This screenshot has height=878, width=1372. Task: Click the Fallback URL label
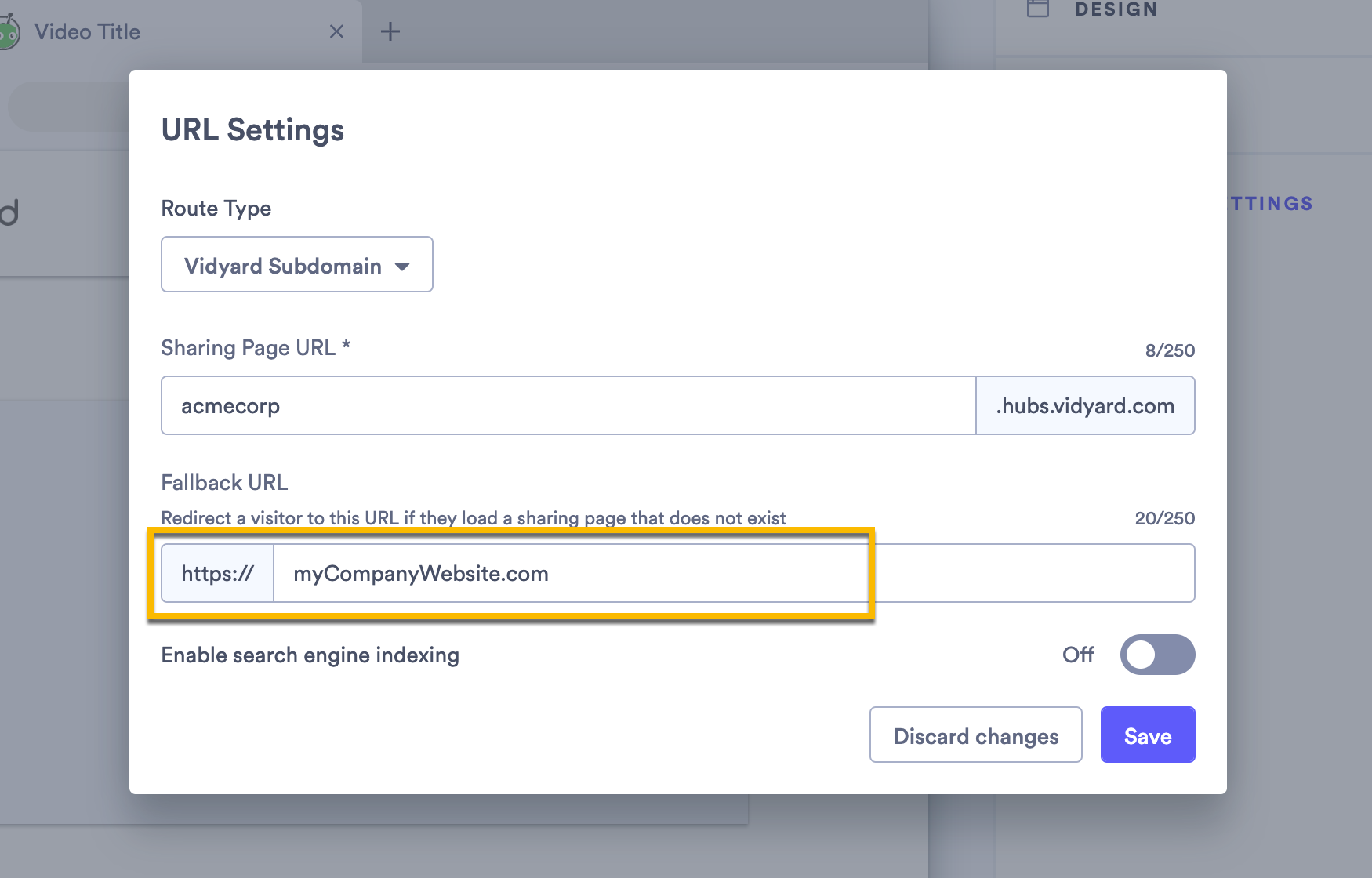tap(224, 482)
